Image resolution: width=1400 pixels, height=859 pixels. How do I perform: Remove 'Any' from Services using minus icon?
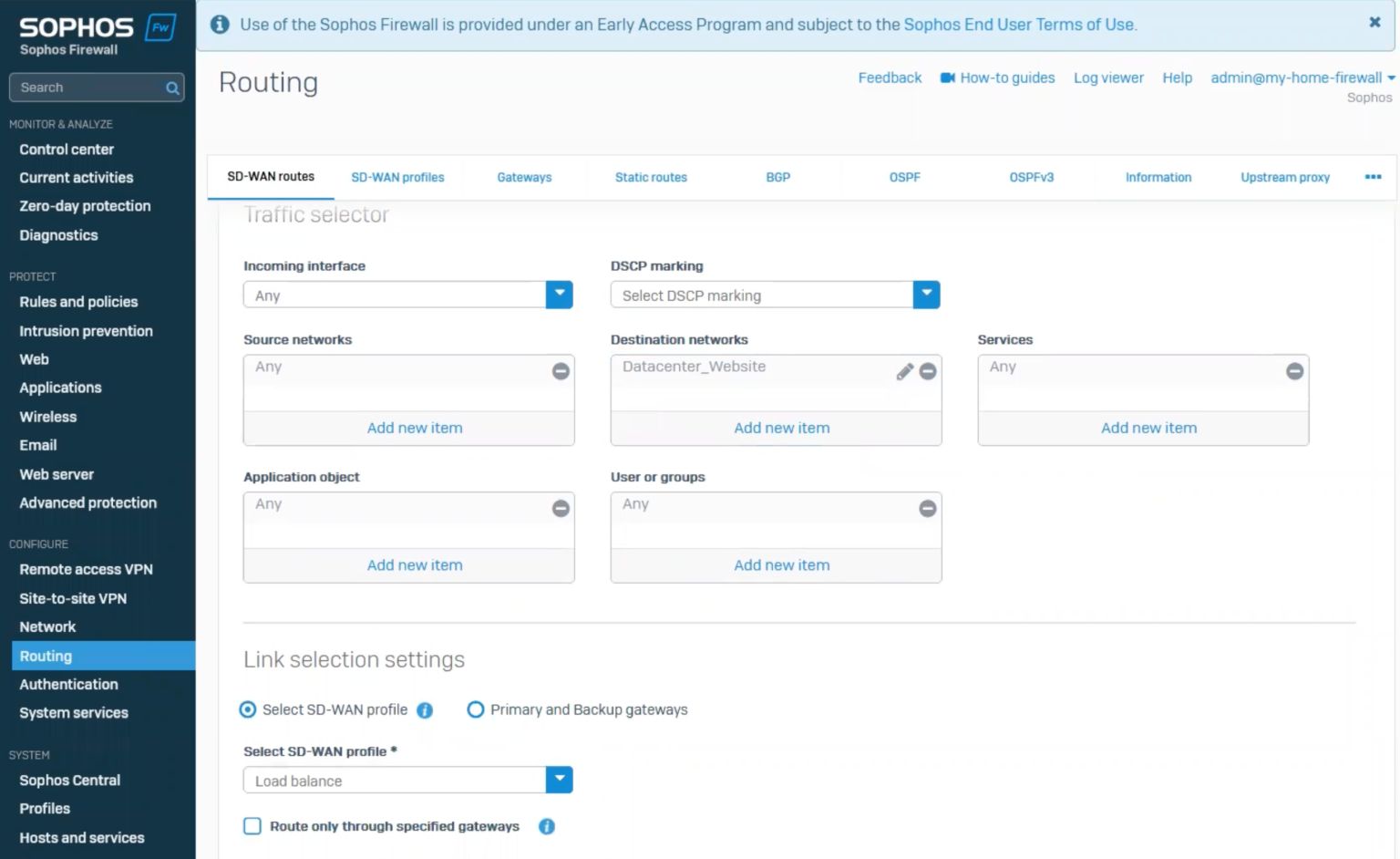(1294, 371)
